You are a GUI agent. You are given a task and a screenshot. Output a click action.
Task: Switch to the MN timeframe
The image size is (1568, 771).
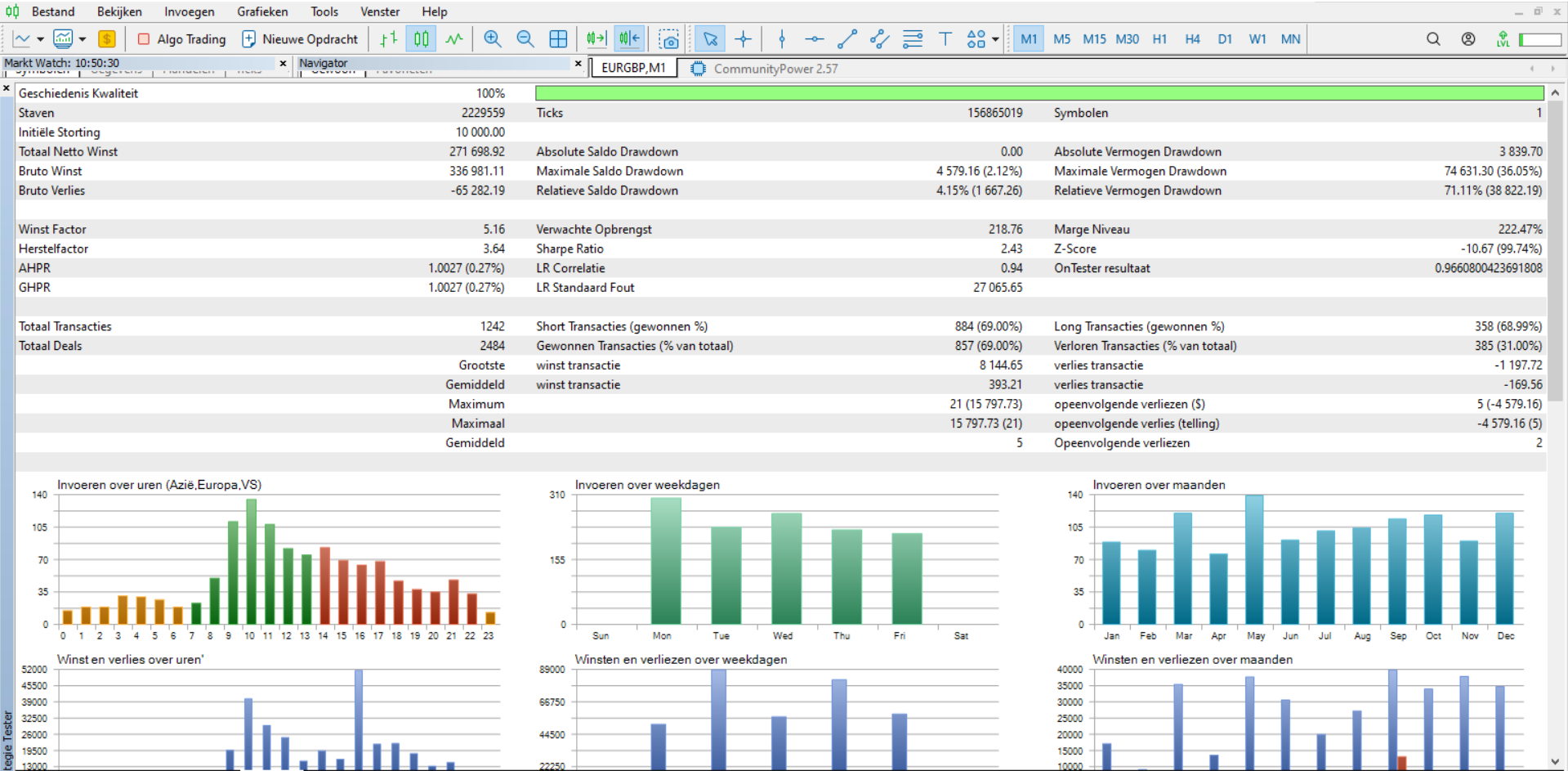(1290, 38)
